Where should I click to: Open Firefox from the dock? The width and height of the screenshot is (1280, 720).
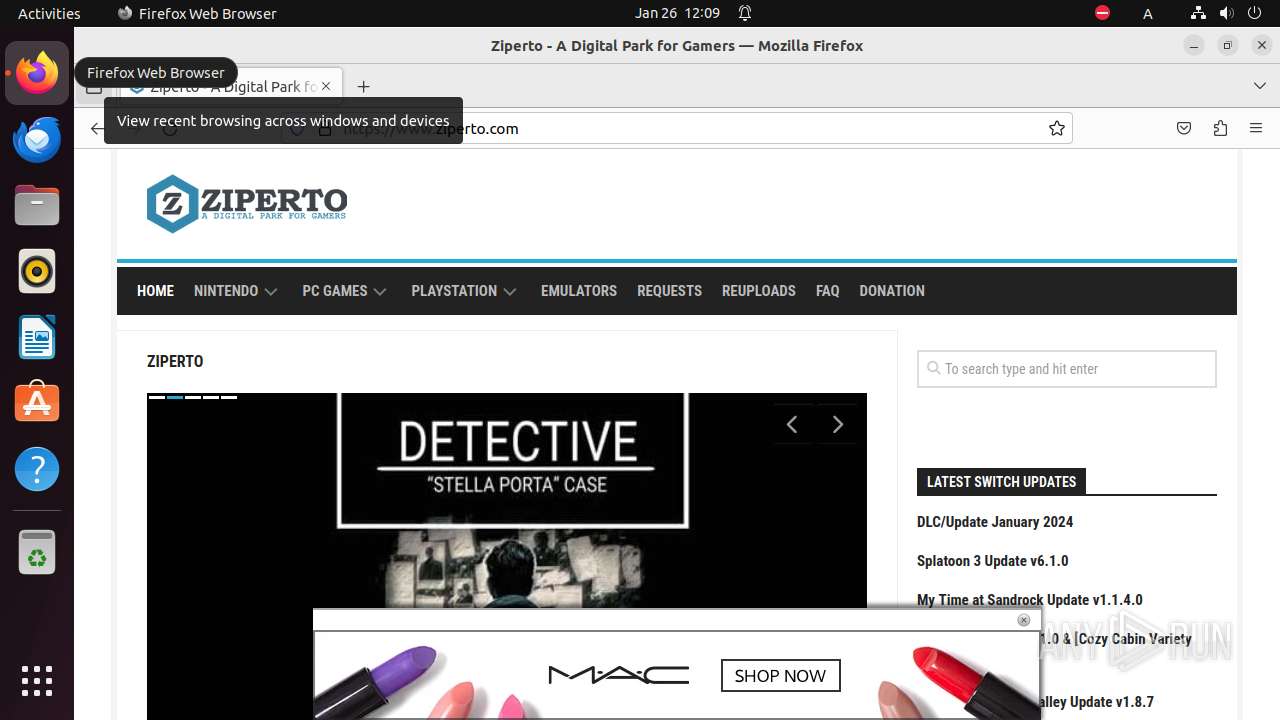click(x=37, y=73)
